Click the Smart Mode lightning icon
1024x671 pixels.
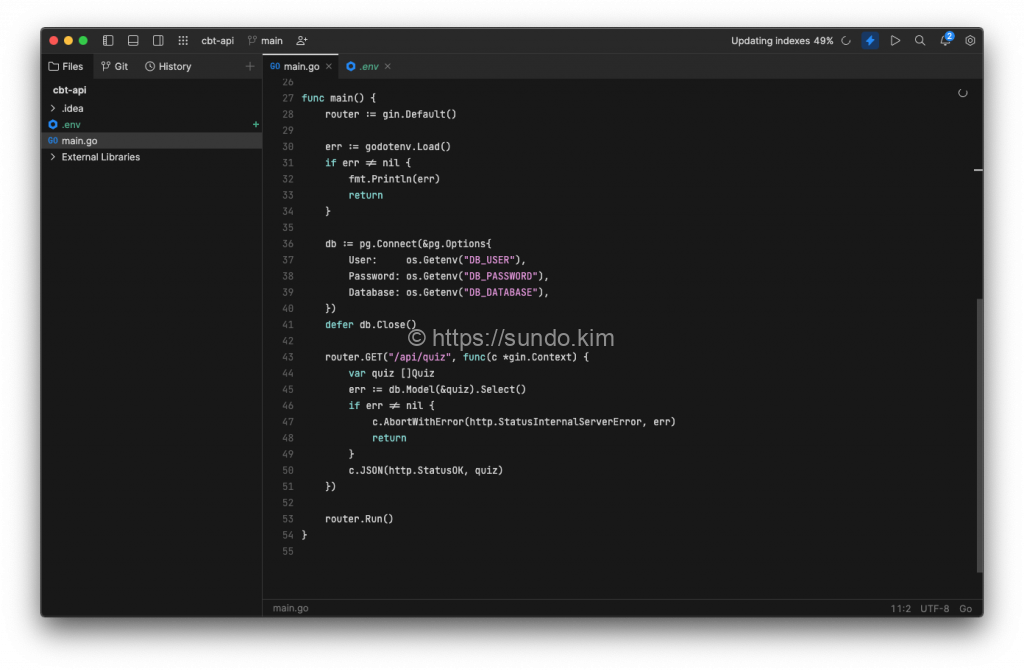(x=870, y=41)
